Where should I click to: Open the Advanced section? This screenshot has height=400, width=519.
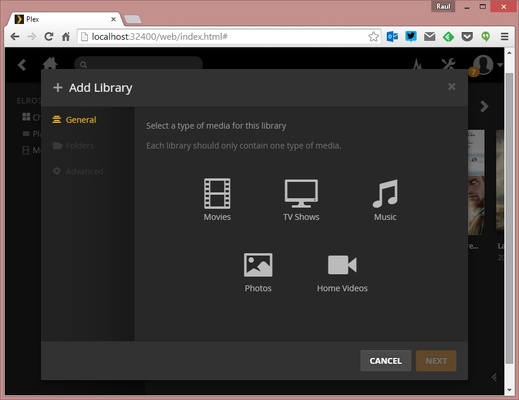(78, 171)
